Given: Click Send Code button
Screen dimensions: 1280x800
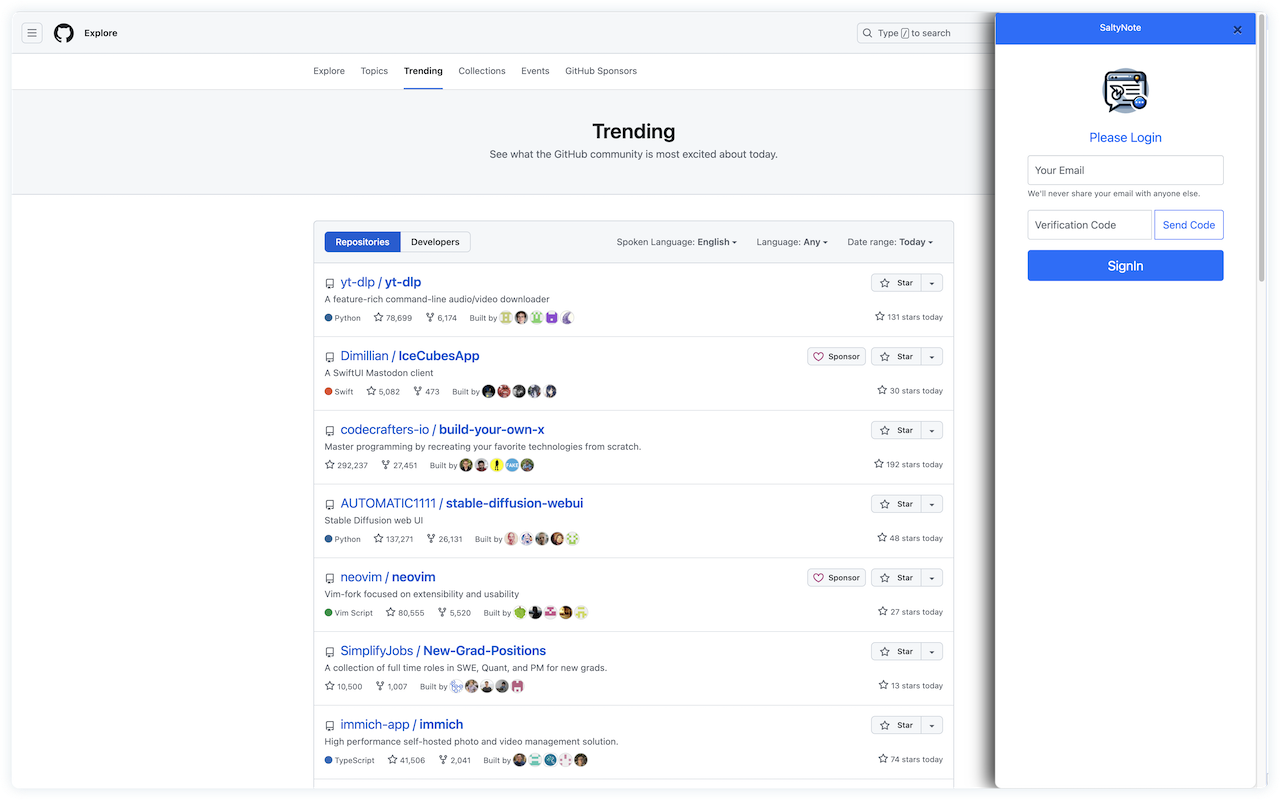Looking at the screenshot, I should click(1188, 225).
